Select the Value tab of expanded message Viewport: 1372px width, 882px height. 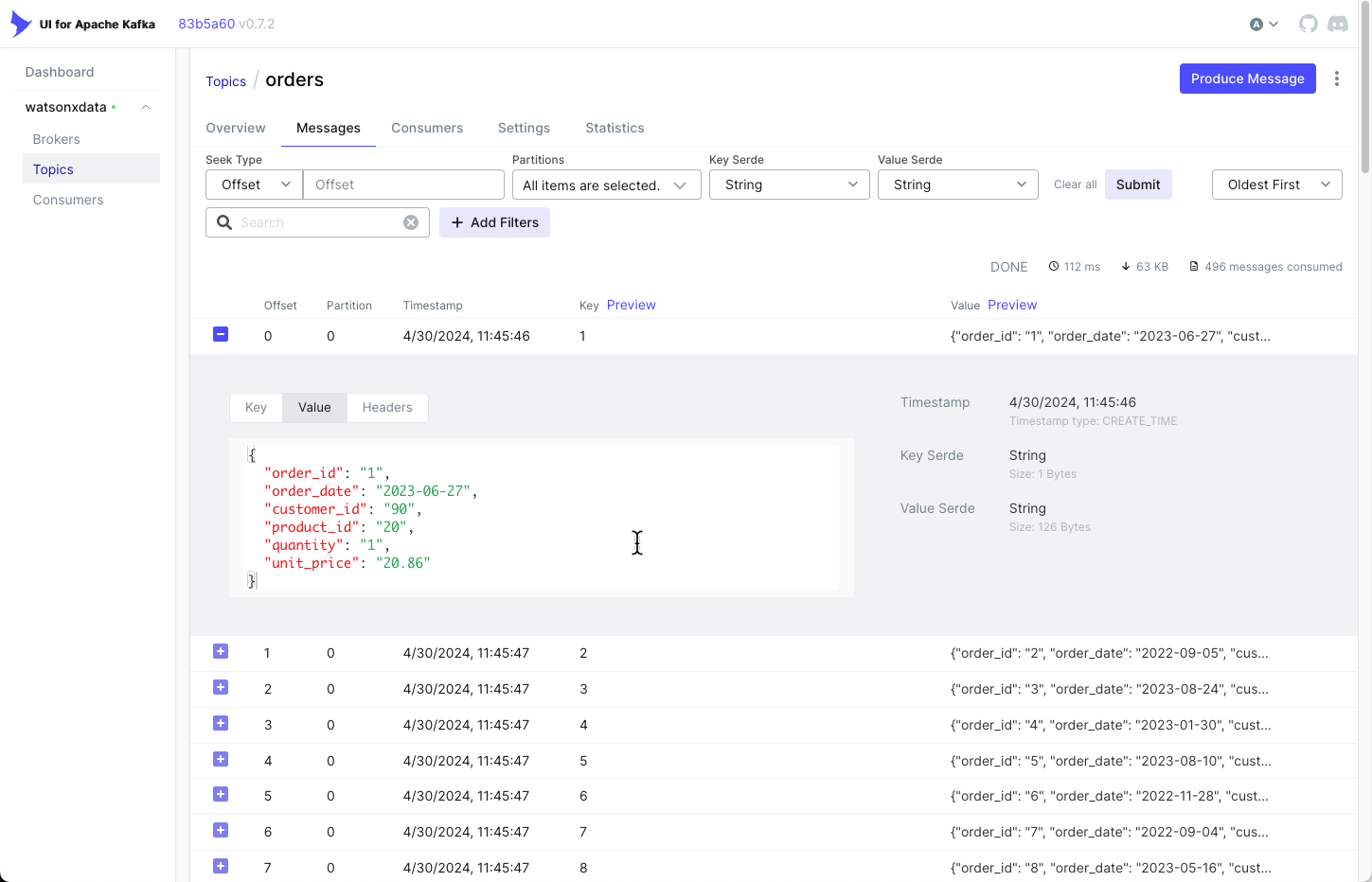(x=314, y=407)
